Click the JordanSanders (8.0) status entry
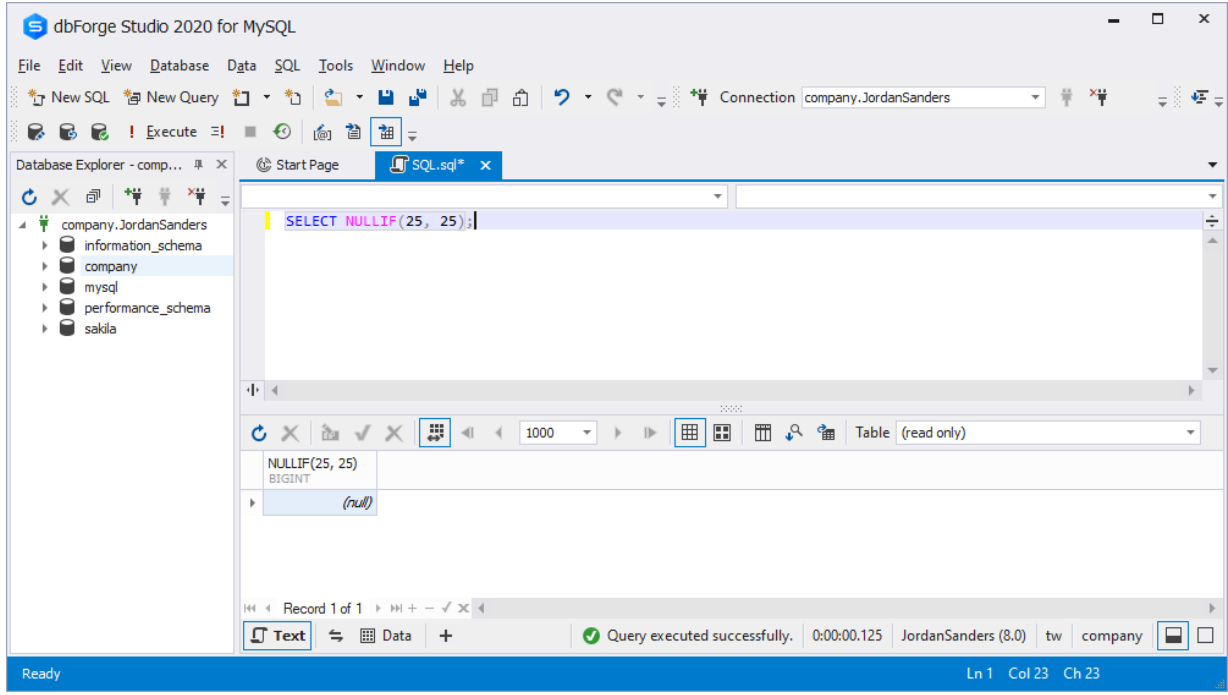This screenshot has width=1228, height=695. [x=964, y=635]
